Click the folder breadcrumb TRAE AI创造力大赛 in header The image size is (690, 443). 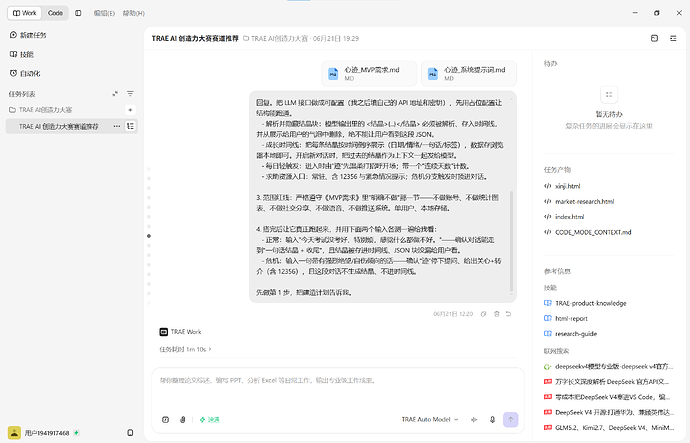point(275,38)
